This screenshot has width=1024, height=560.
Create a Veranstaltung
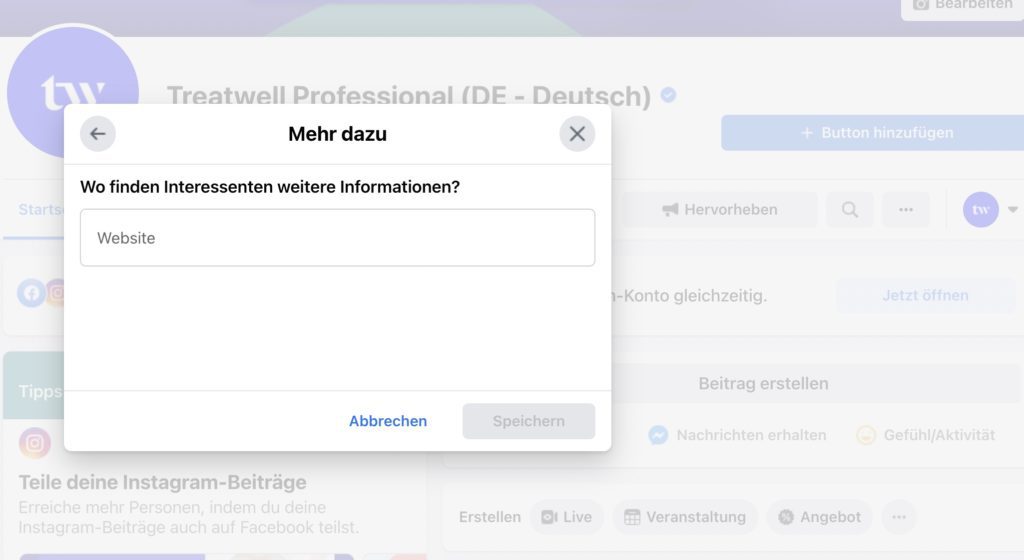coord(685,517)
